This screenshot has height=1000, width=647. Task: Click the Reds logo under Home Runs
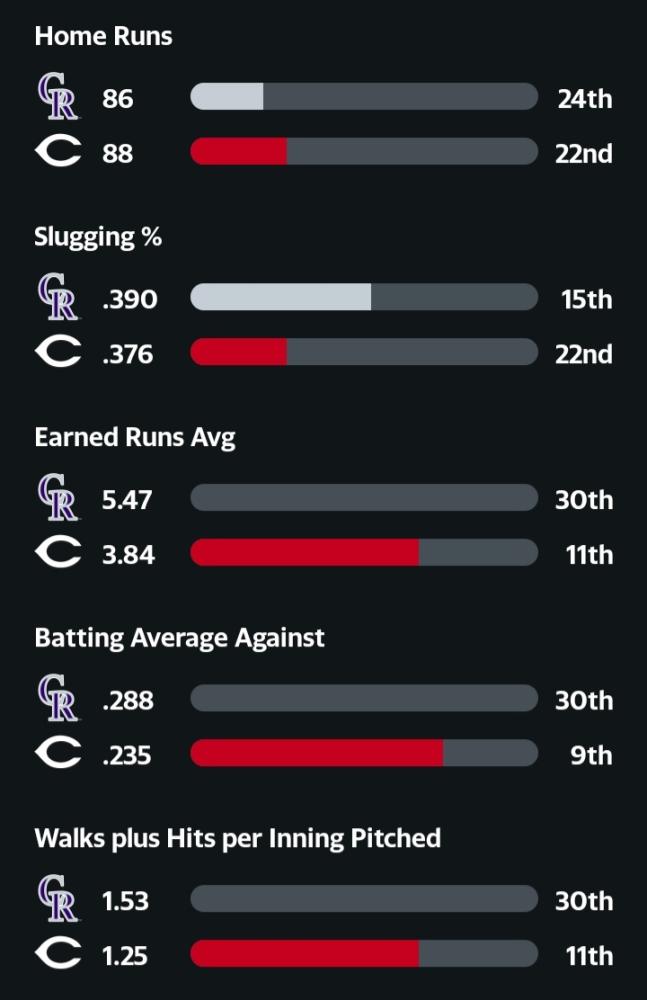click(58, 151)
